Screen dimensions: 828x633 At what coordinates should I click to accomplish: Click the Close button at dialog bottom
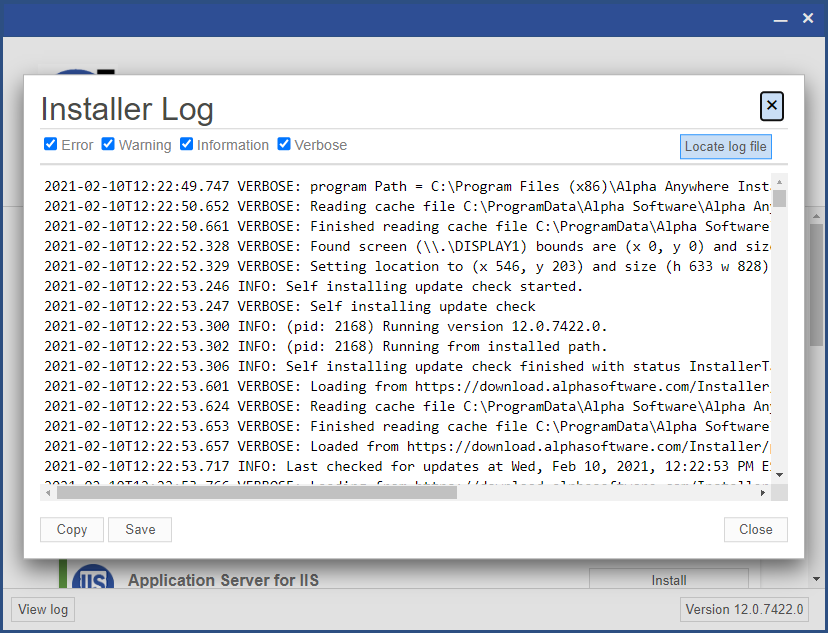pyautogui.click(x=756, y=530)
